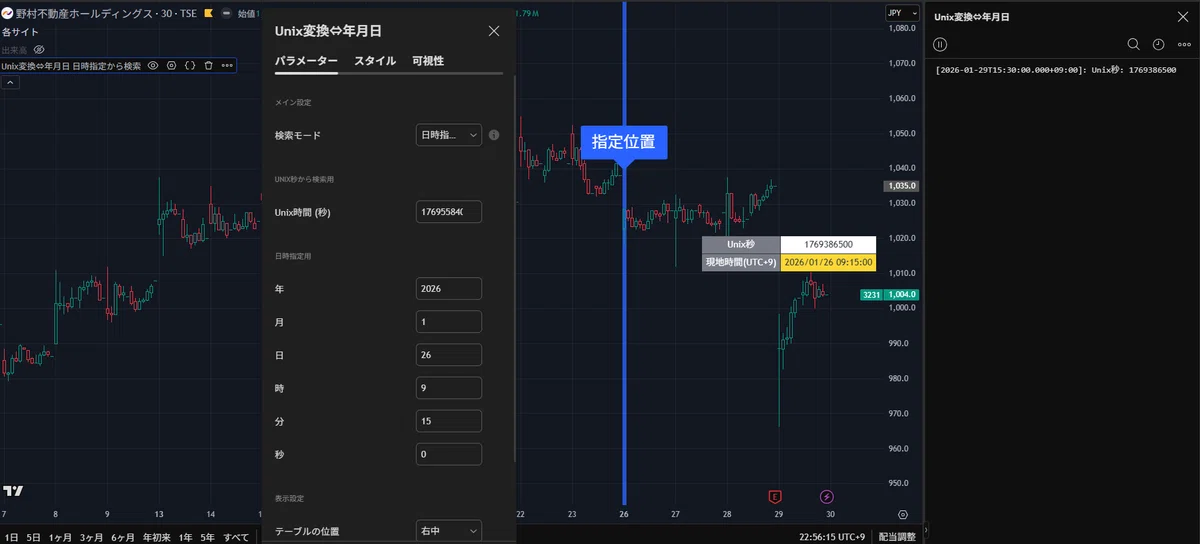Click the 1,035.0 price label on scale
Image resolution: width=1200 pixels, height=544 pixels.
pyautogui.click(x=901, y=186)
